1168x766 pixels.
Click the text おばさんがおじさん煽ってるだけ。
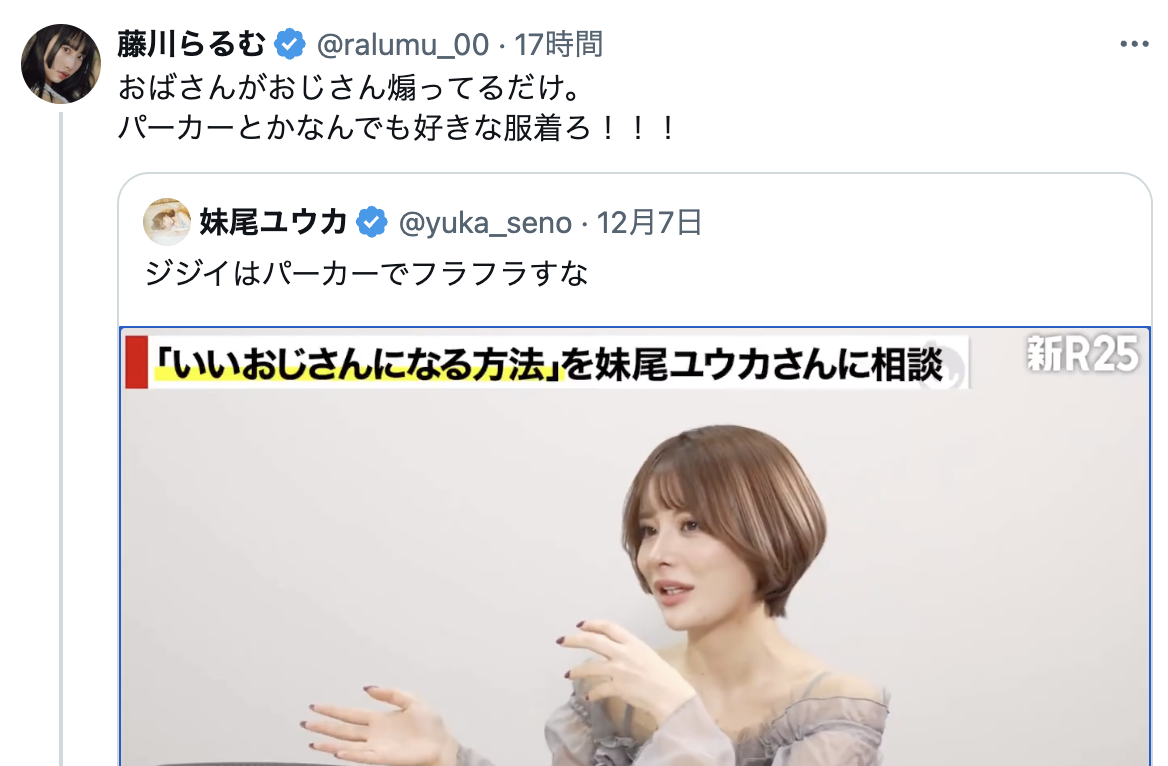tap(349, 88)
